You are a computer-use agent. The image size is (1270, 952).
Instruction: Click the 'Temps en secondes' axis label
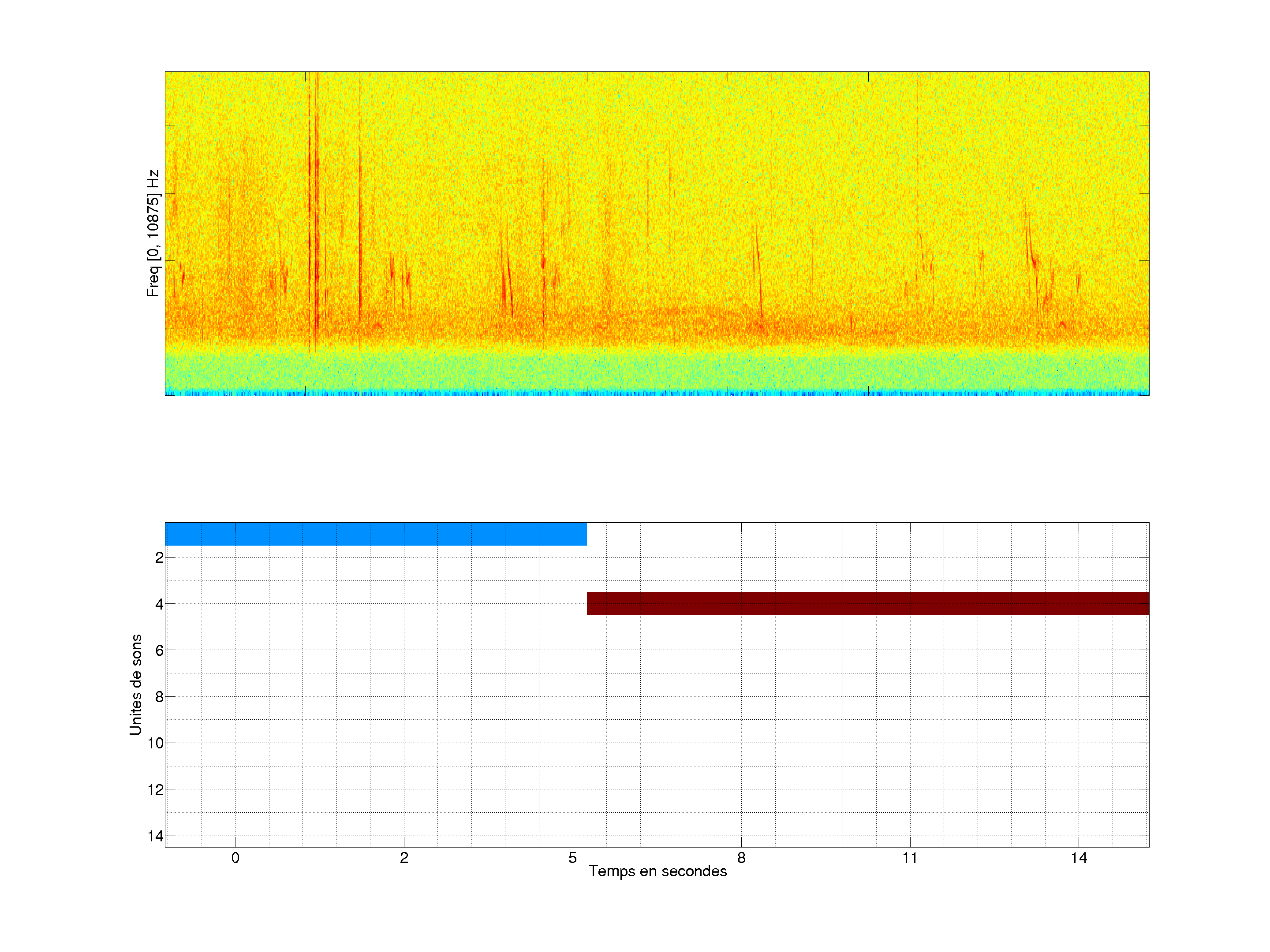tap(657, 871)
